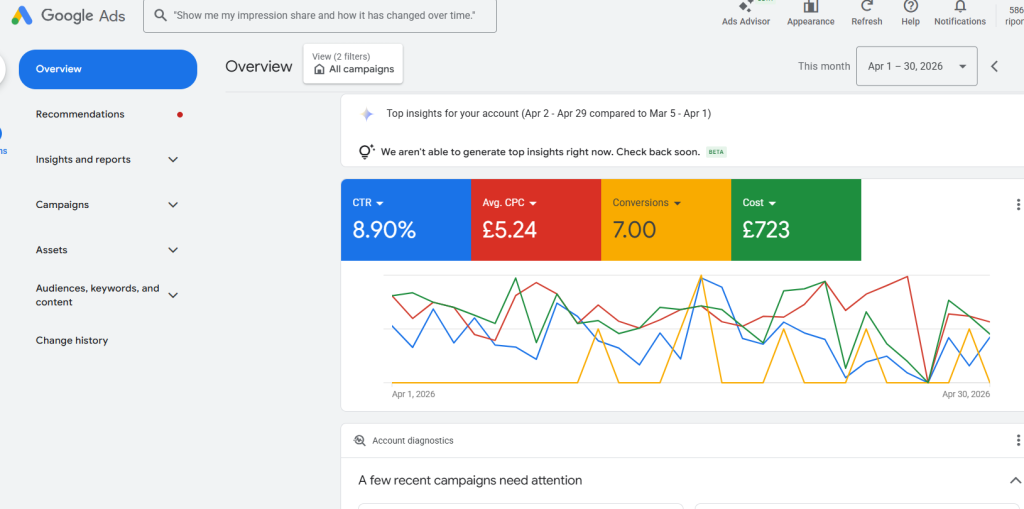Select the yellow Conversions 7.00 tile
1024x509 pixels.
tap(665, 220)
